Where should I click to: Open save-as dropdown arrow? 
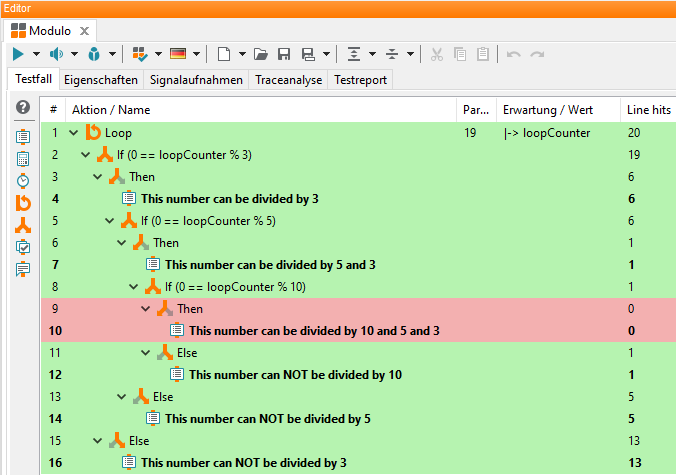326,54
